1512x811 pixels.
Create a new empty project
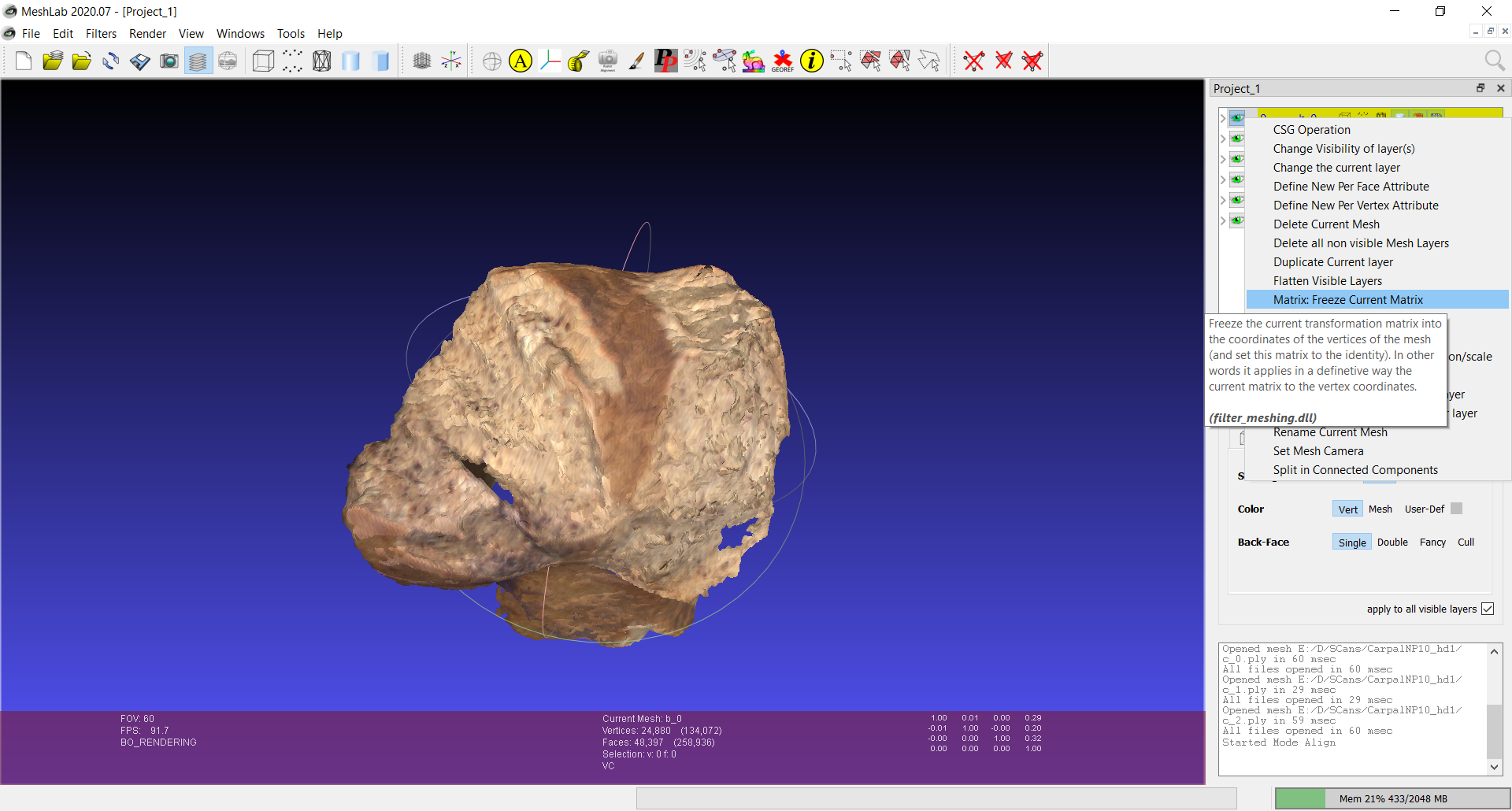[x=24, y=61]
